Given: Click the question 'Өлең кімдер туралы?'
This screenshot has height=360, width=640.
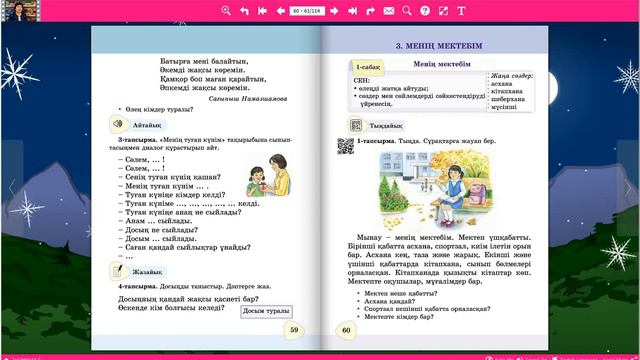Looking at the screenshot, I should [159, 109].
